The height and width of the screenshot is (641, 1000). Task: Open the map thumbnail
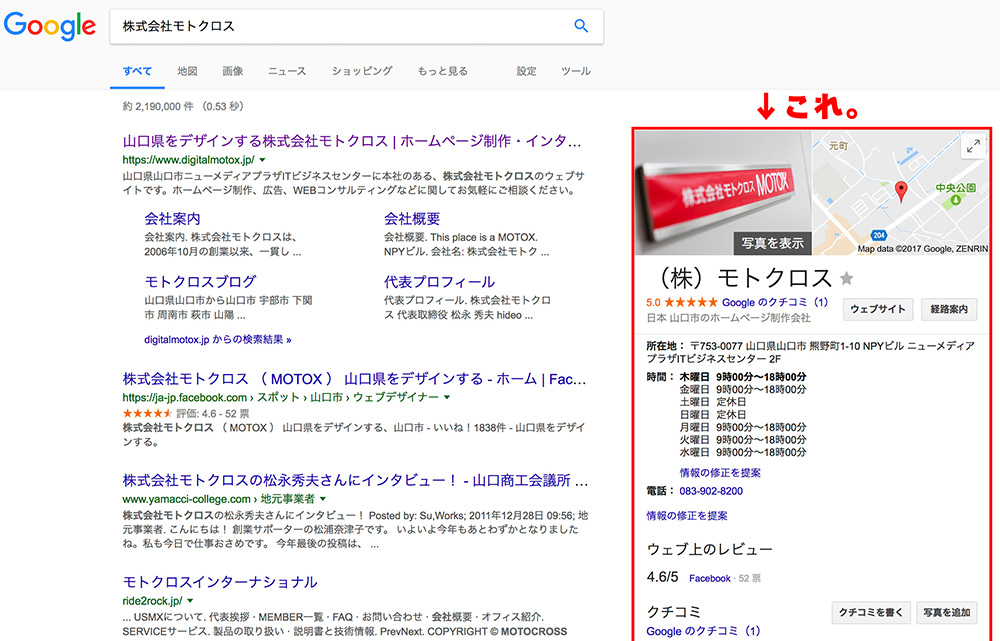(901, 193)
